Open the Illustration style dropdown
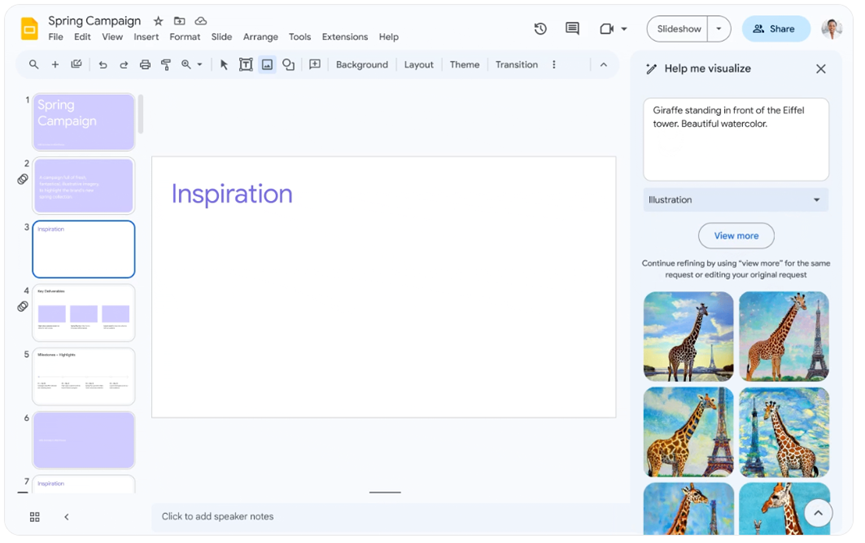The height and width of the screenshot is (543, 865). coord(735,200)
